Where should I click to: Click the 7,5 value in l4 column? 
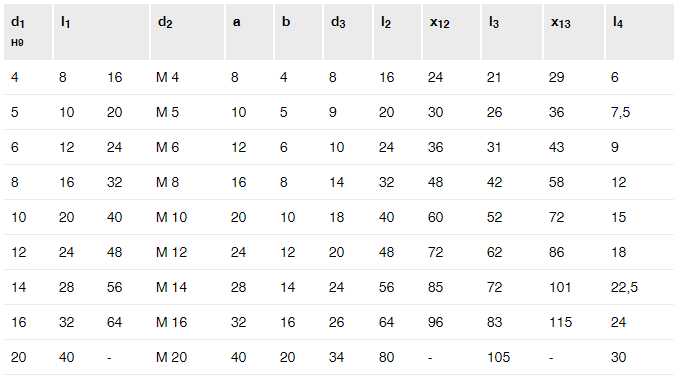click(620, 113)
